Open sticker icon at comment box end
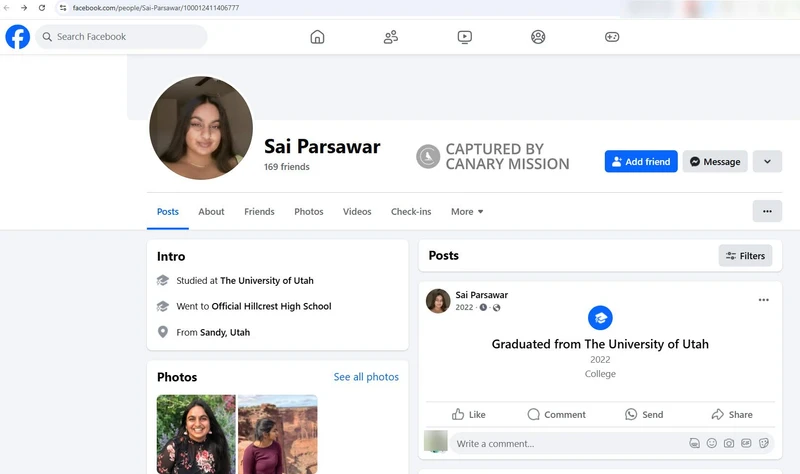This screenshot has width=800, height=474. click(x=764, y=443)
